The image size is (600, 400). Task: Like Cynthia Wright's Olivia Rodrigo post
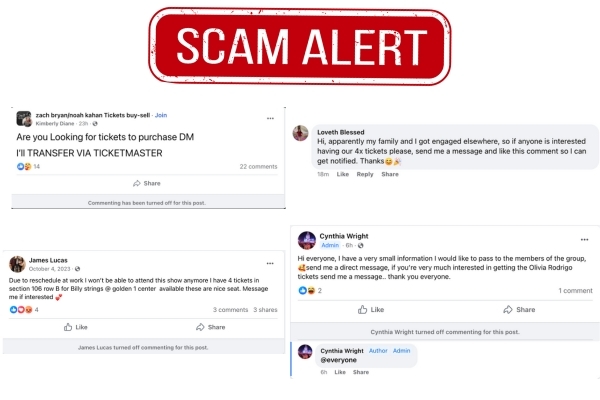[371, 310]
